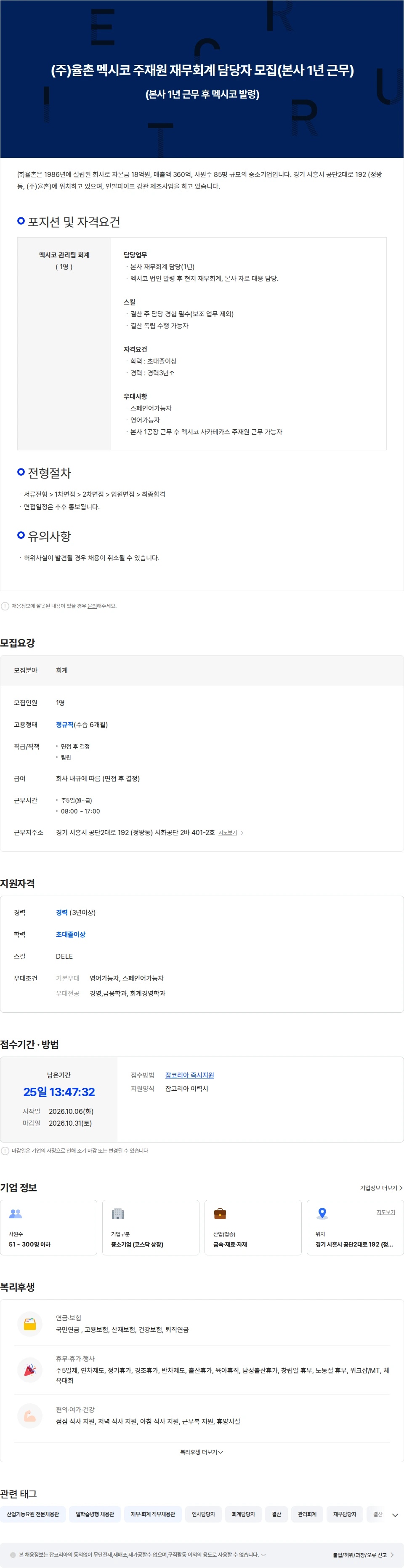The width and height of the screenshot is (404, 1568).
Task: Click the map pin icon for 위치
Action: click(322, 1213)
